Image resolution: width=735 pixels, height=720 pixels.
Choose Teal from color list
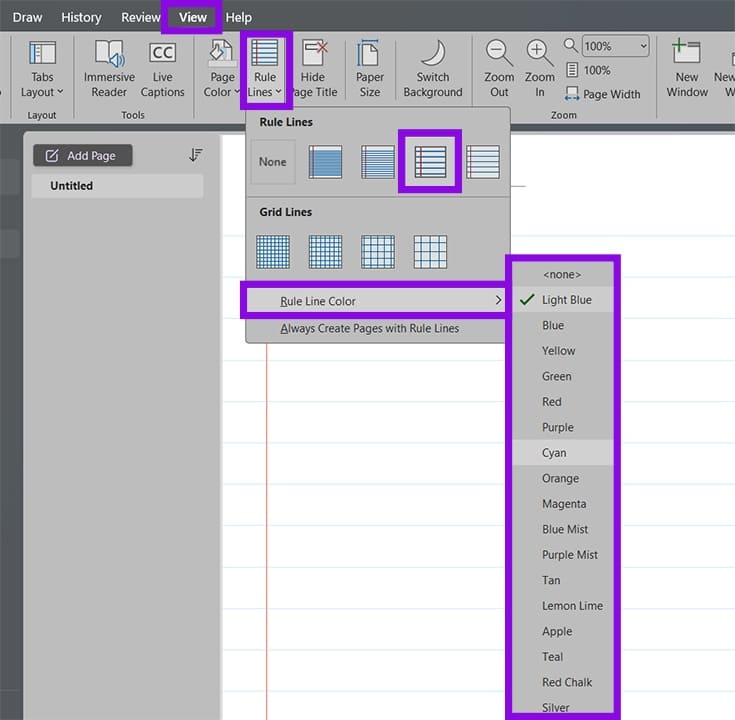point(562,657)
